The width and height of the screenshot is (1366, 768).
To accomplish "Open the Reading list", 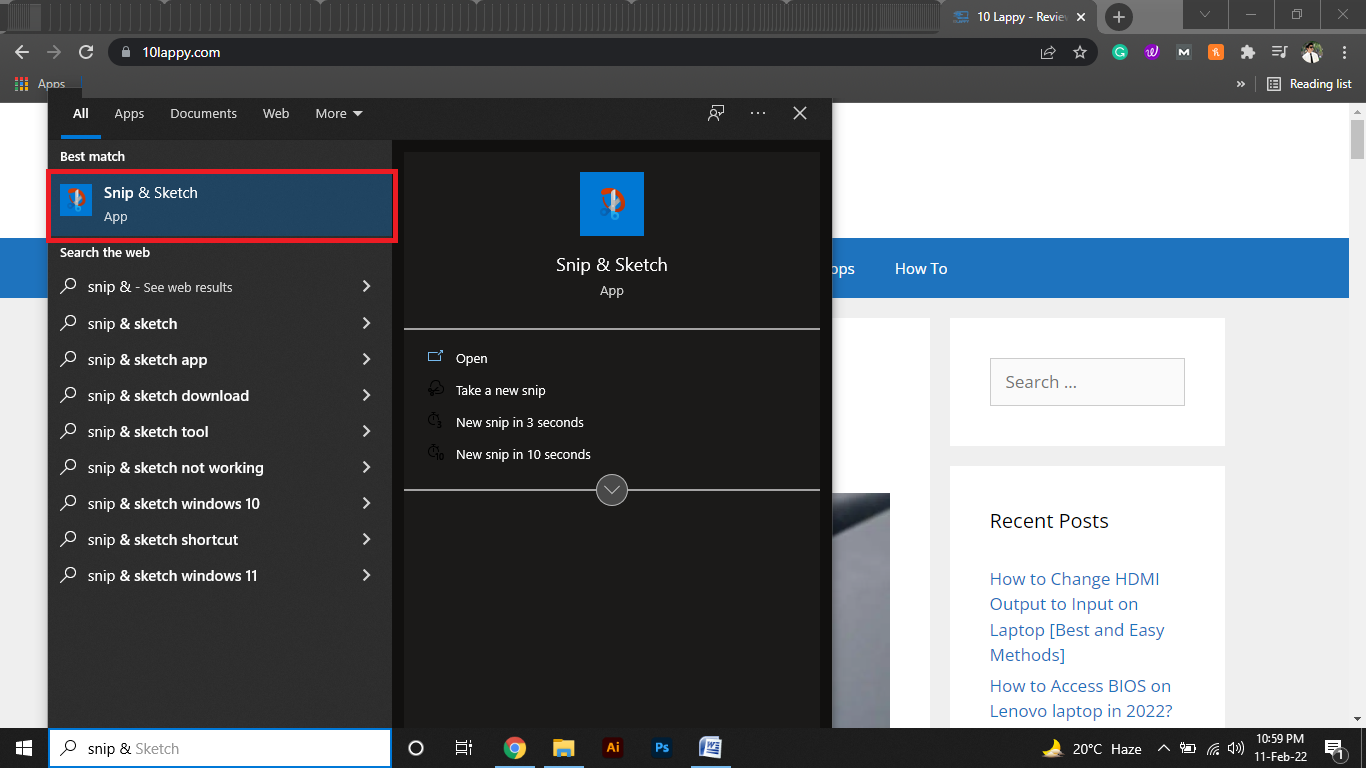I will coord(1309,84).
